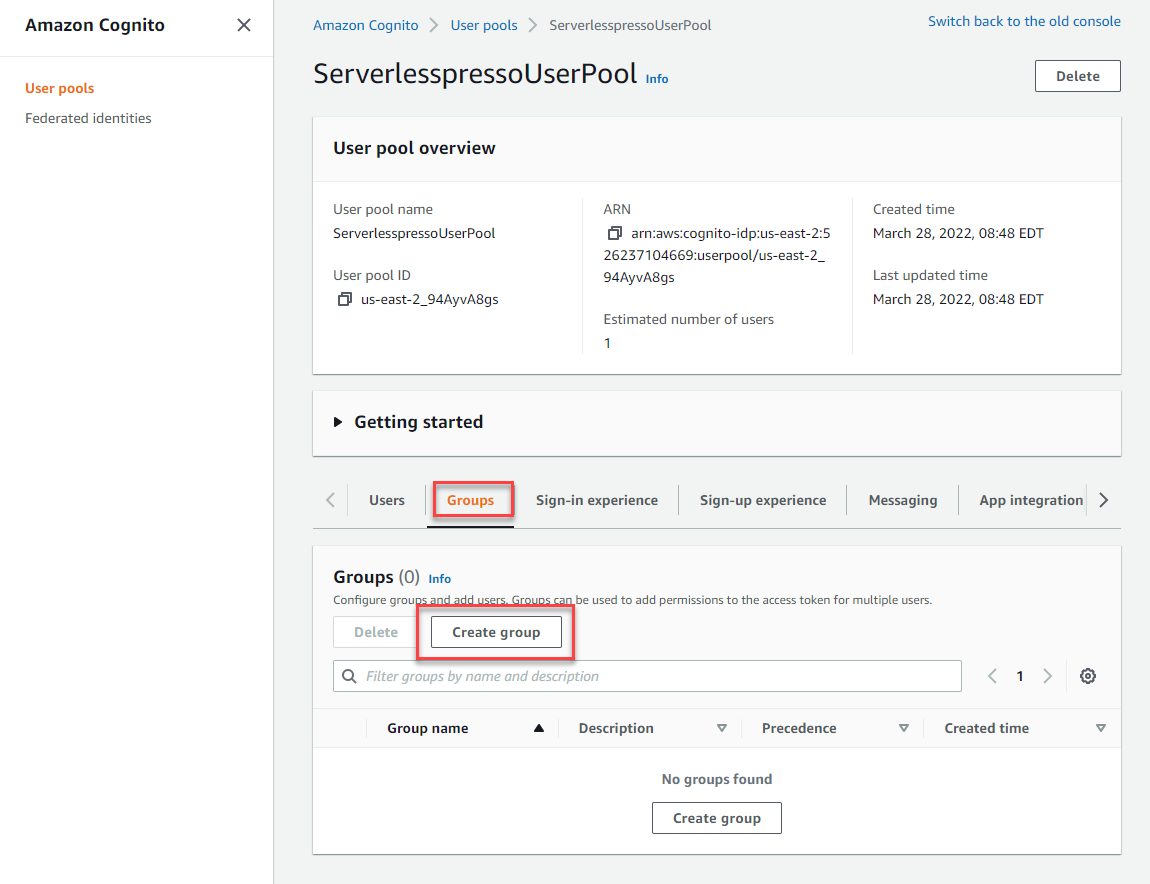Viewport: 1150px width, 884px height.
Task: Open the App integration tab
Action: click(x=1030, y=500)
